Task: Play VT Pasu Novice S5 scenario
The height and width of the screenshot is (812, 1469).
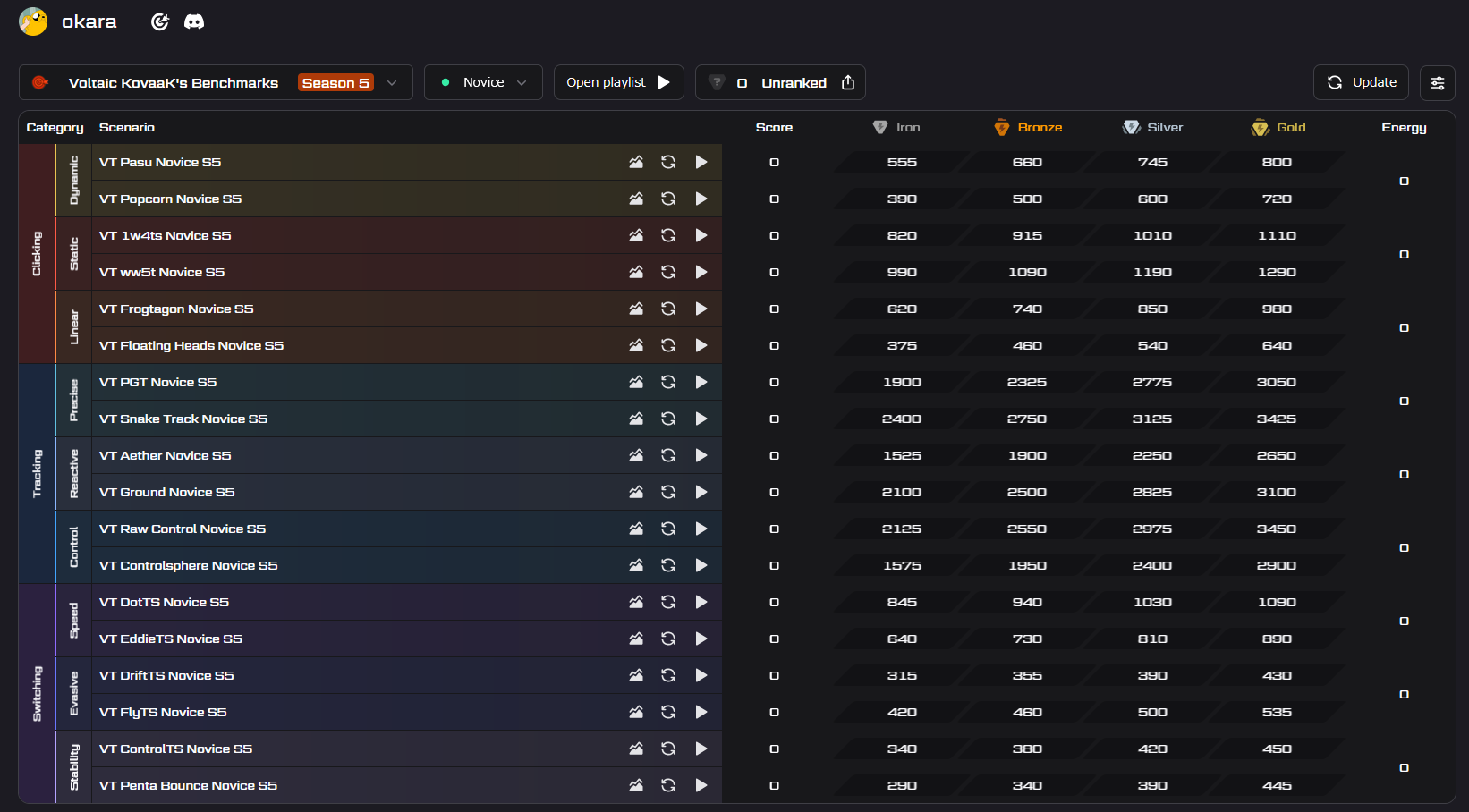Action: 701,162
